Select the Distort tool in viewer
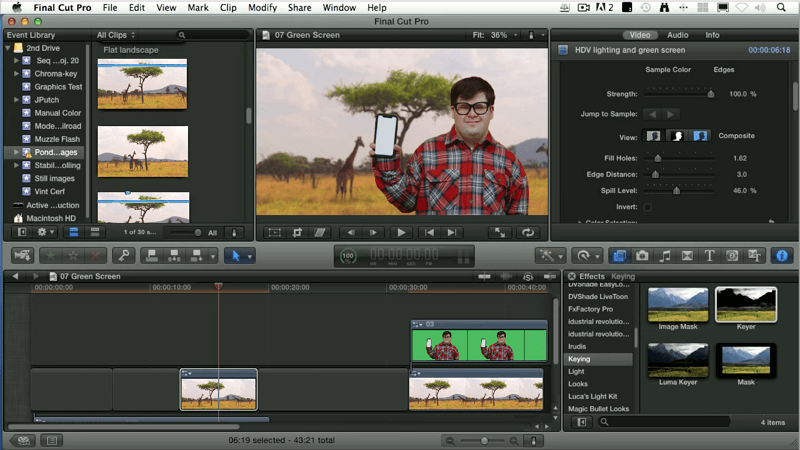Image resolution: width=800 pixels, height=450 pixels. (x=320, y=232)
